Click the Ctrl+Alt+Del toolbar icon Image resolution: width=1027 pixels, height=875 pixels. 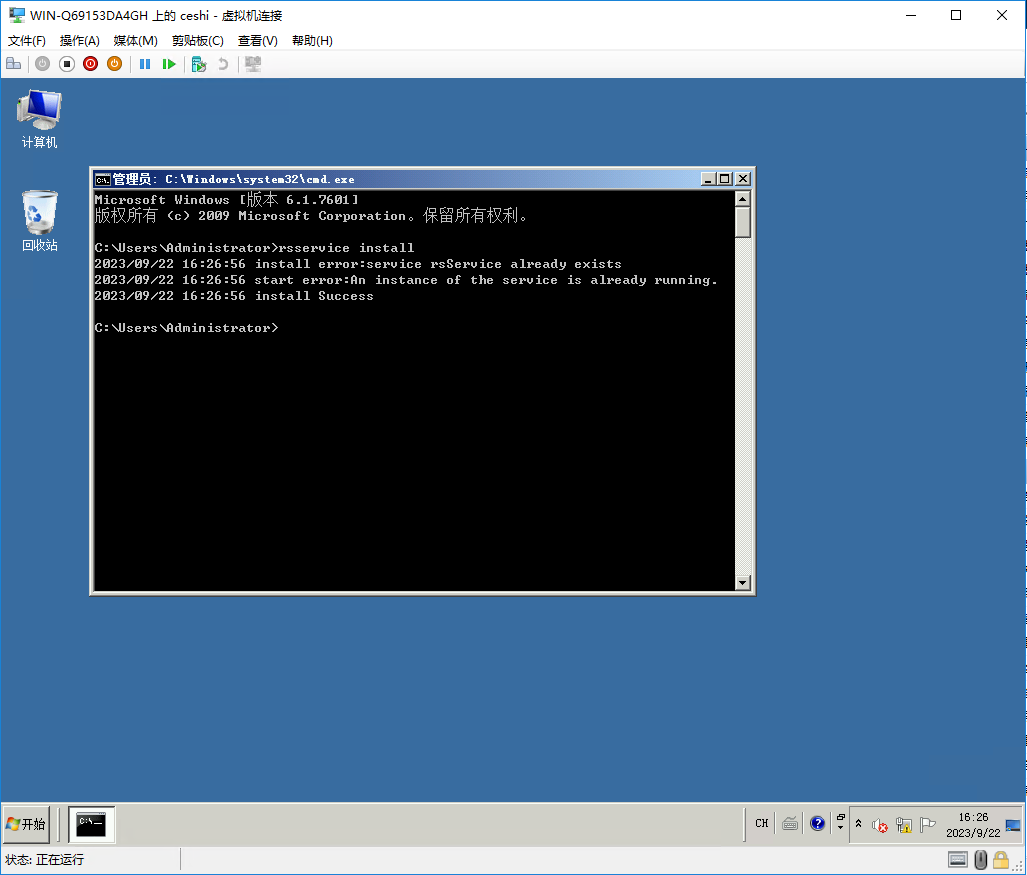pyautogui.click(x=13, y=64)
